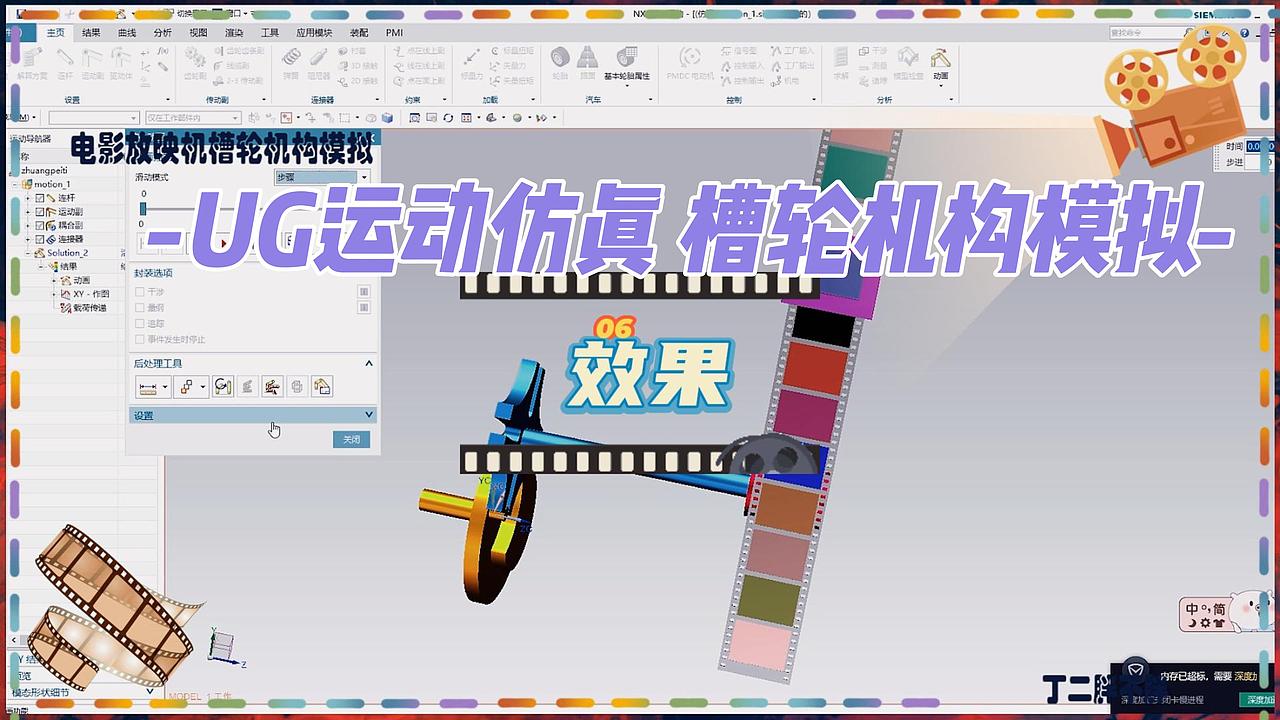Open the 齿轮副 gear coupler tool
The height and width of the screenshot is (720, 1280).
195,62
